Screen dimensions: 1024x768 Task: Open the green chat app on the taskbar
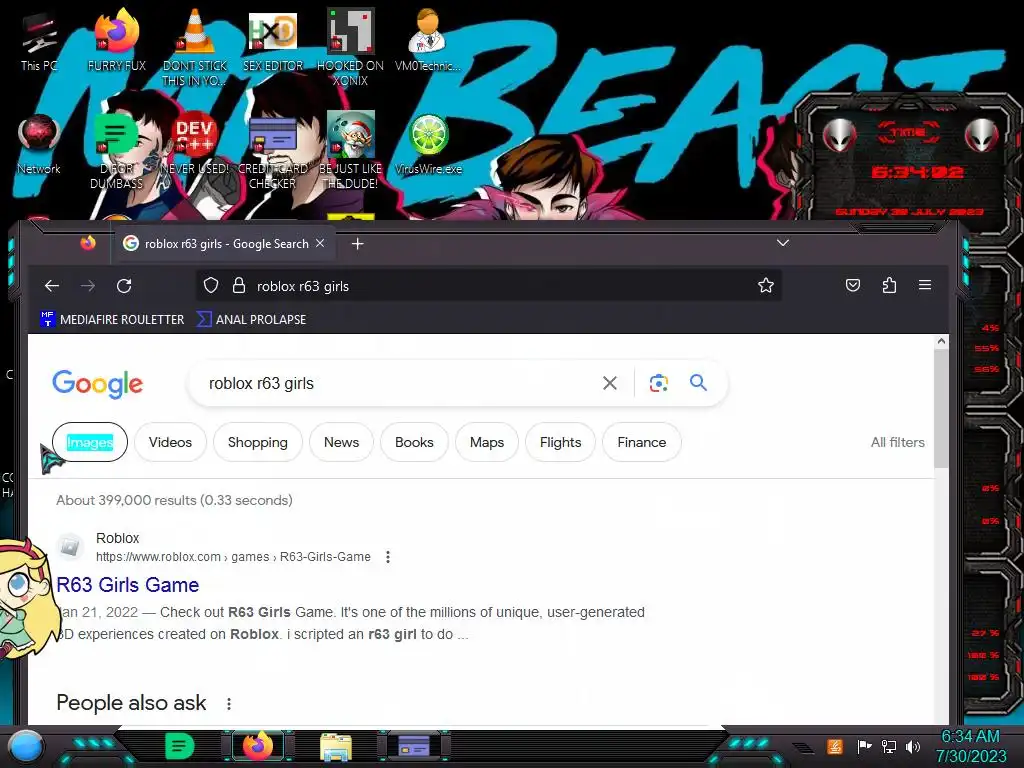coord(180,746)
